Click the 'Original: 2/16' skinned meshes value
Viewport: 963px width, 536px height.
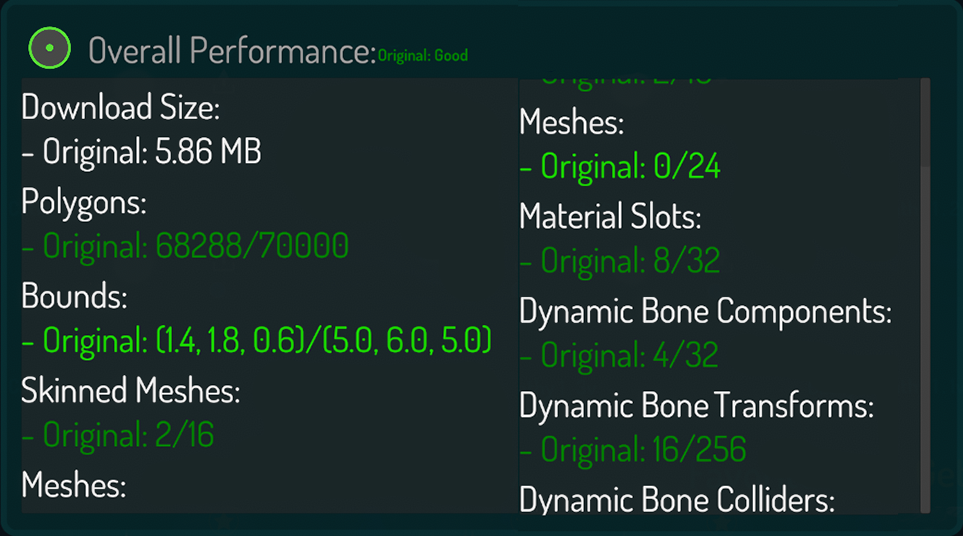coord(118,436)
